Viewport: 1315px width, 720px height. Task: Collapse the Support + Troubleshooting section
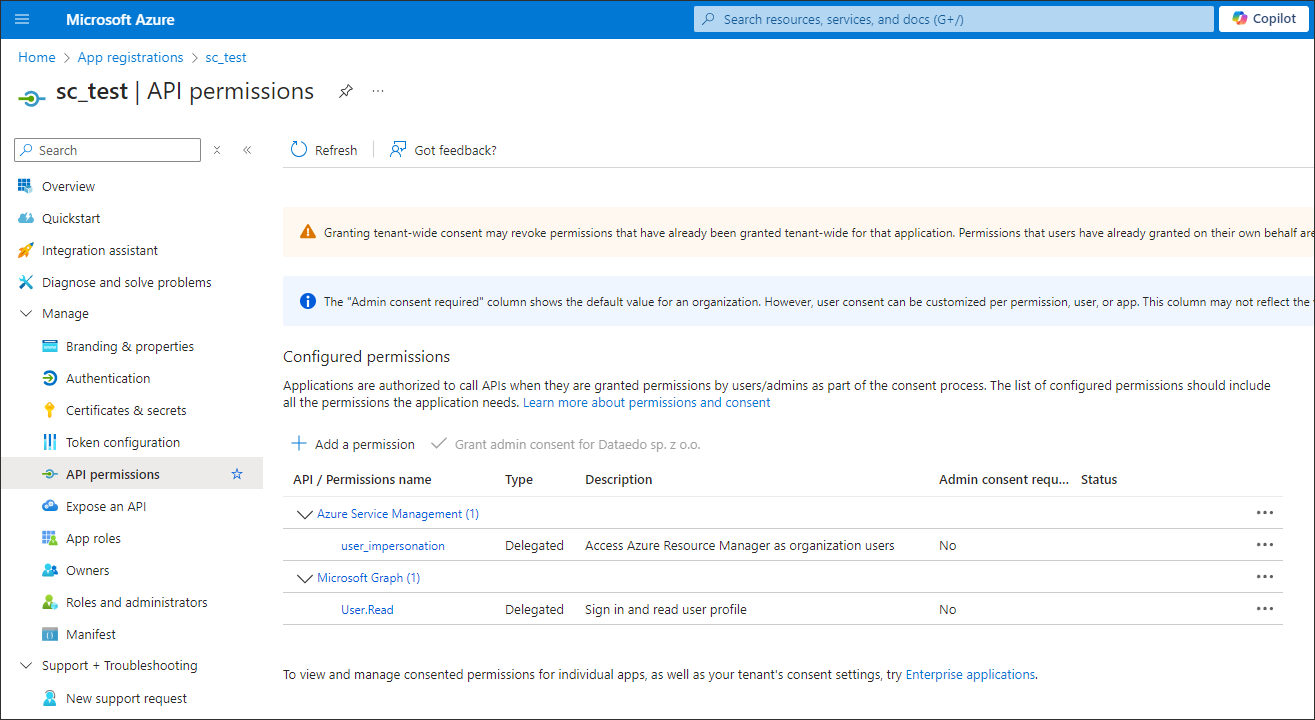[x=26, y=666]
